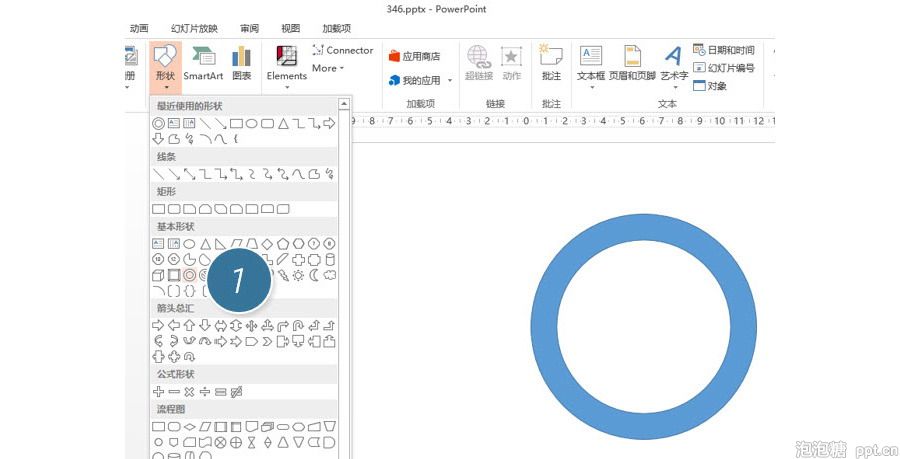Screen dimensions: 900x459
Task: Pick the diamond shape in 基本形状
Action: pyautogui.click(x=267, y=244)
